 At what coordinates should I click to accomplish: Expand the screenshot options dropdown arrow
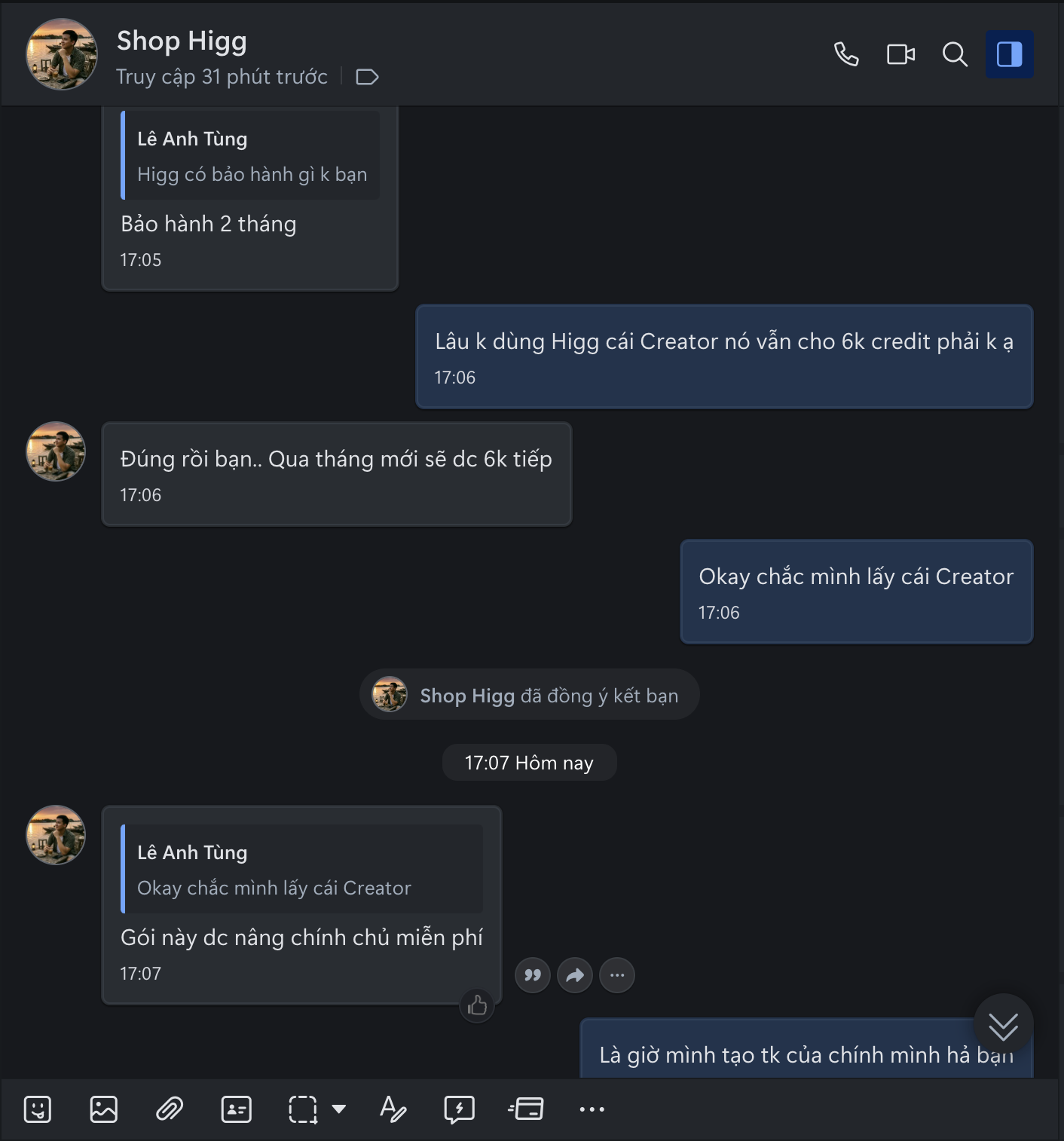click(x=339, y=1109)
